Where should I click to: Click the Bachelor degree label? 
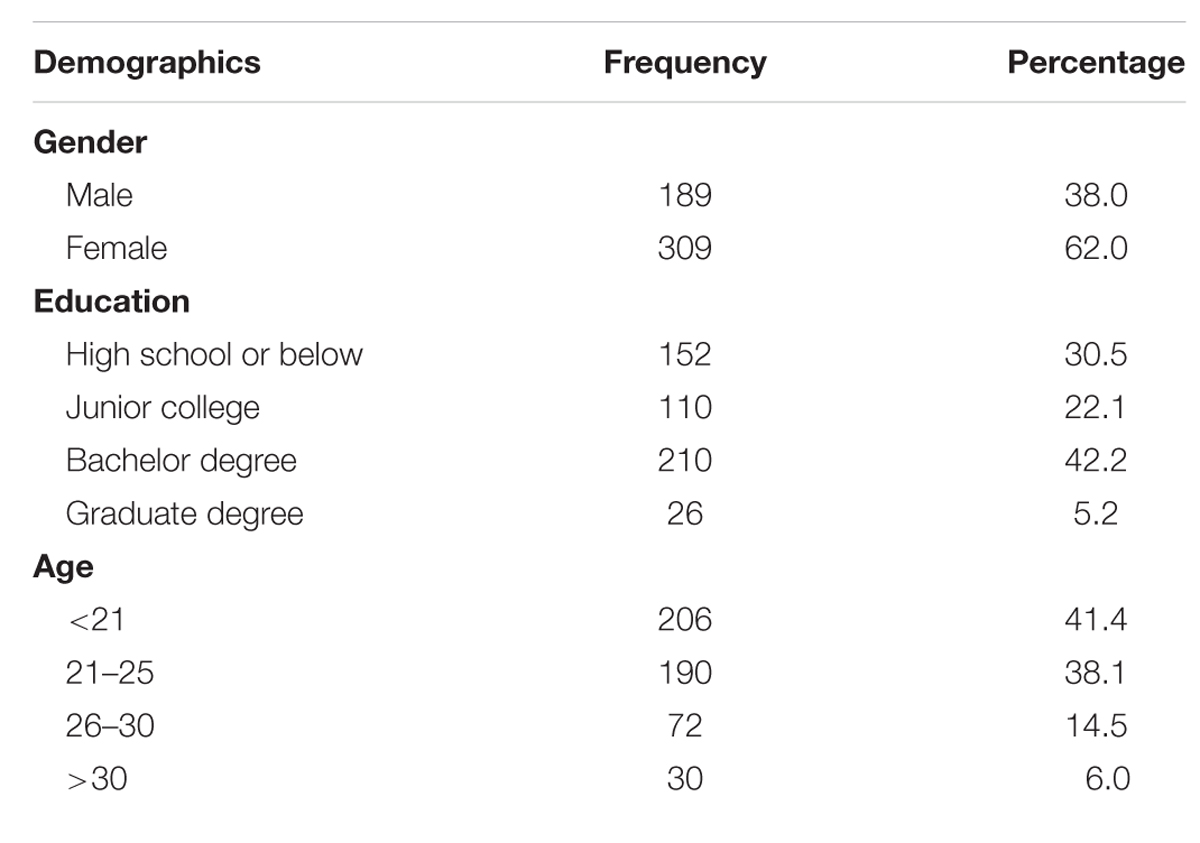[181, 460]
